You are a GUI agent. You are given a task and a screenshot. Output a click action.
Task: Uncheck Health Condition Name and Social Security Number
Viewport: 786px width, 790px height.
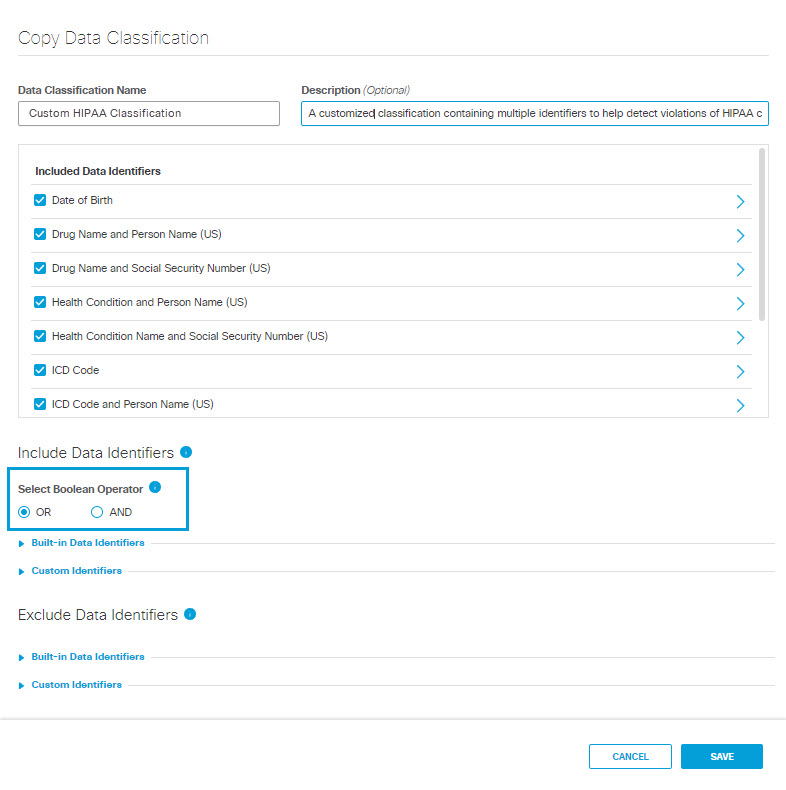[x=40, y=336]
